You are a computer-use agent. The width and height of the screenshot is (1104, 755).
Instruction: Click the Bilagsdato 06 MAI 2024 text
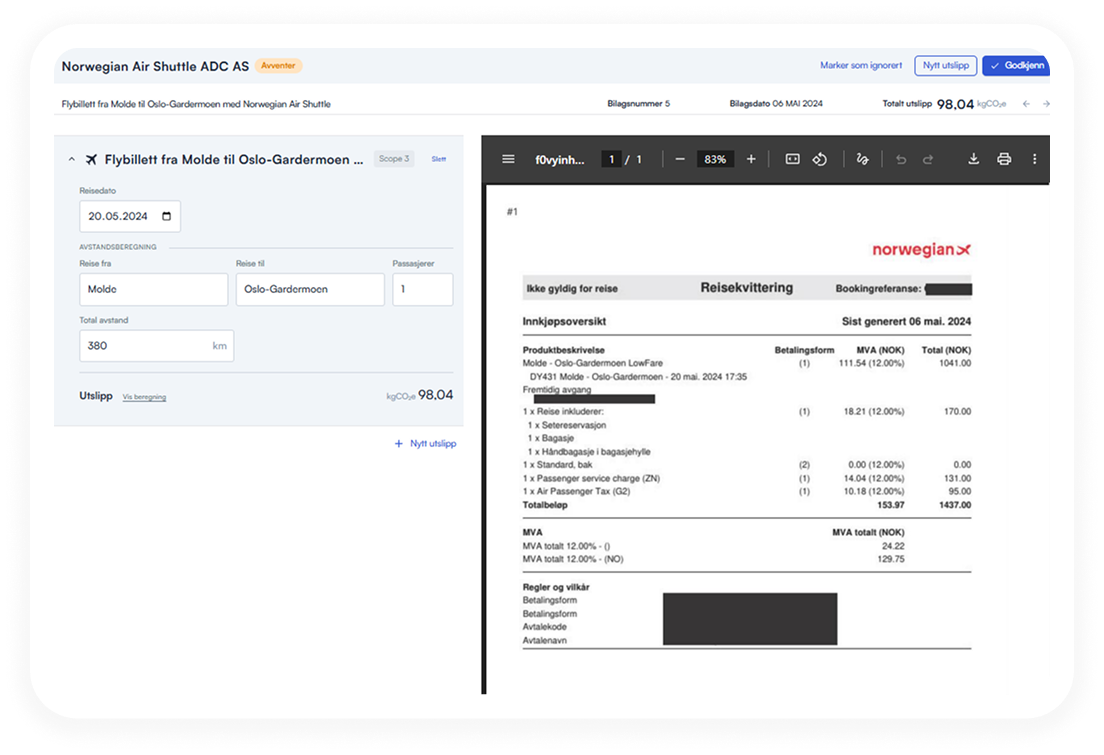(776, 104)
